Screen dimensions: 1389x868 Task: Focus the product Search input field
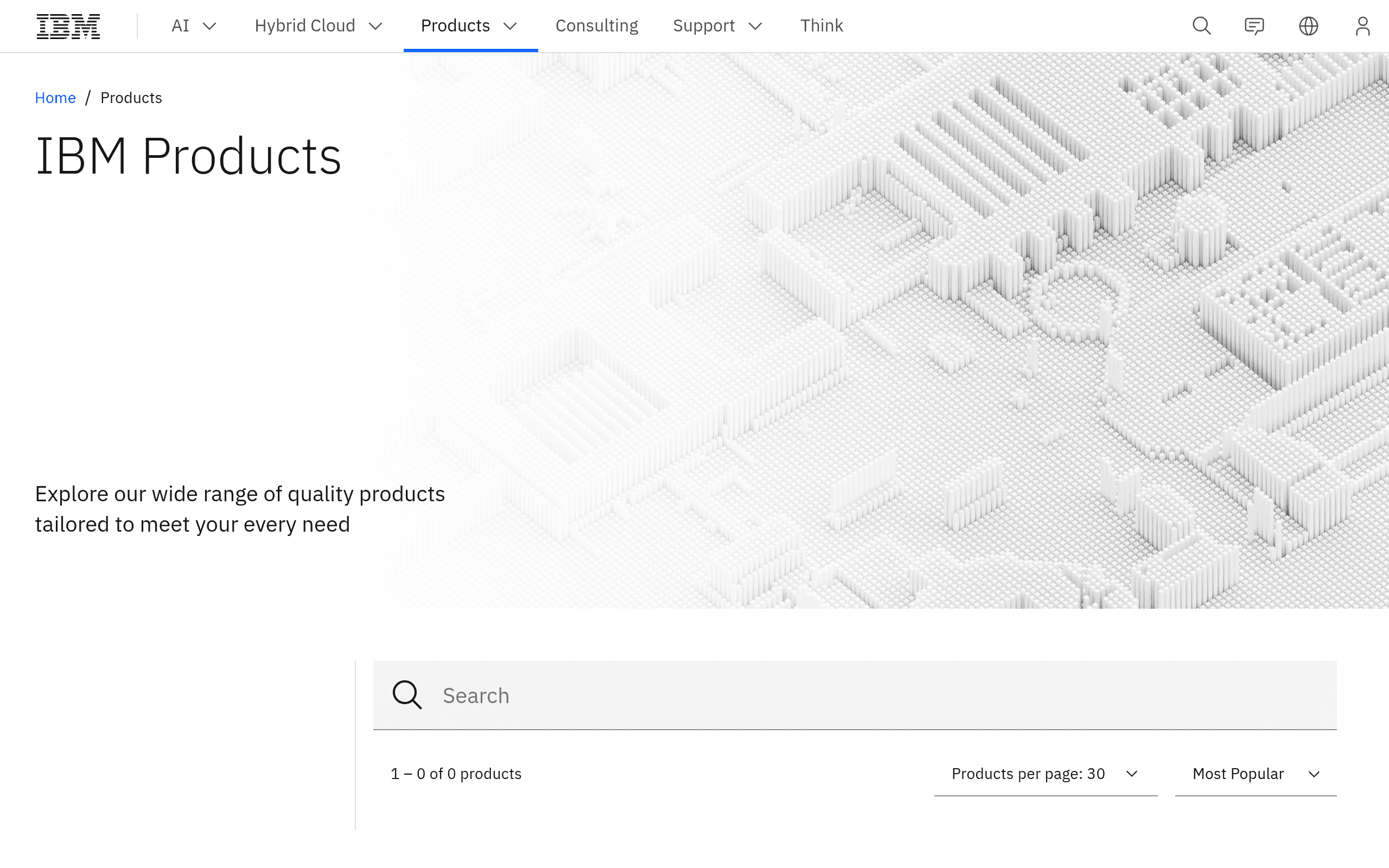point(855,695)
